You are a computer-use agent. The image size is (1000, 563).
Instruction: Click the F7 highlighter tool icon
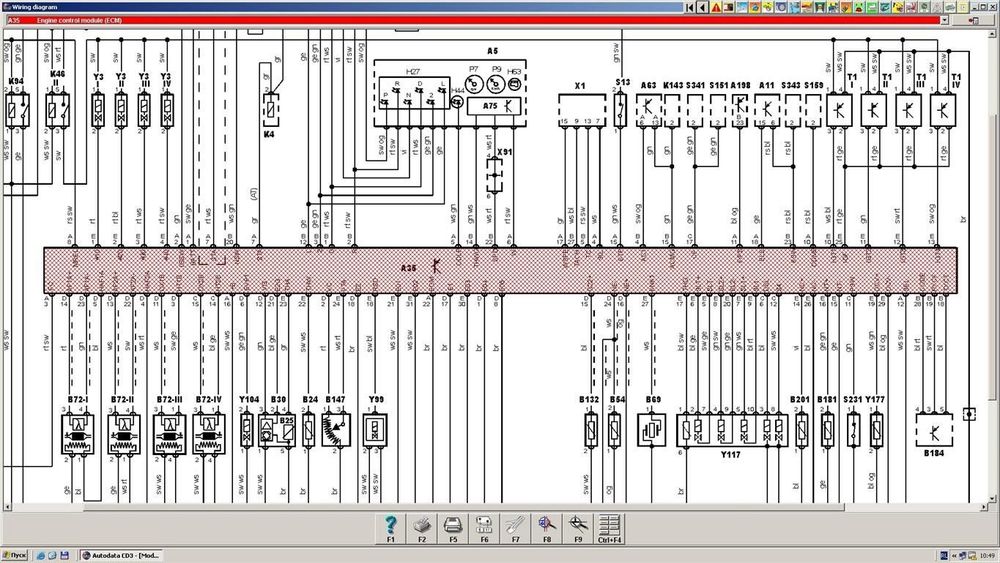pyautogui.click(x=515, y=529)
